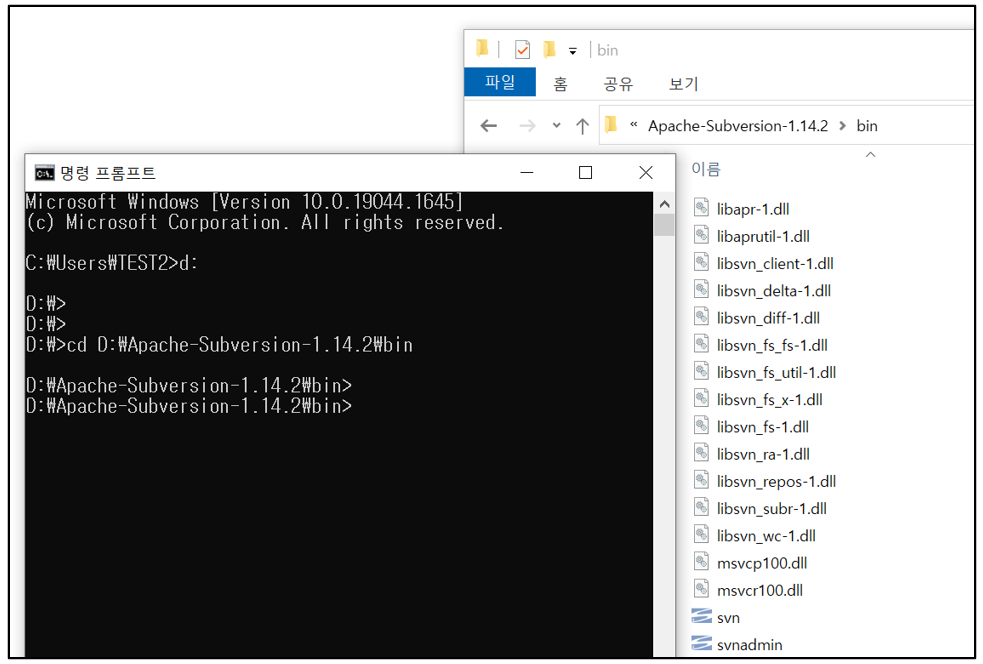The width and height of the screenshot is (983, 664).
Task: Switch to the 공유 ribbon tab
Action: 618,83
